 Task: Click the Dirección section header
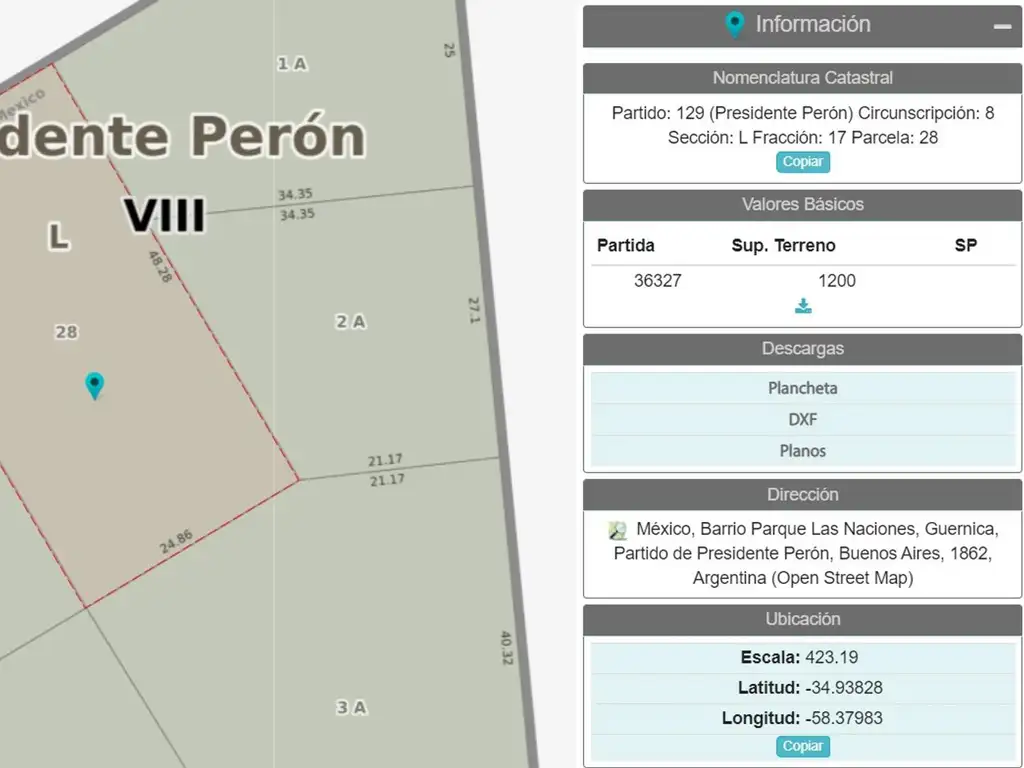coord(802,494)
